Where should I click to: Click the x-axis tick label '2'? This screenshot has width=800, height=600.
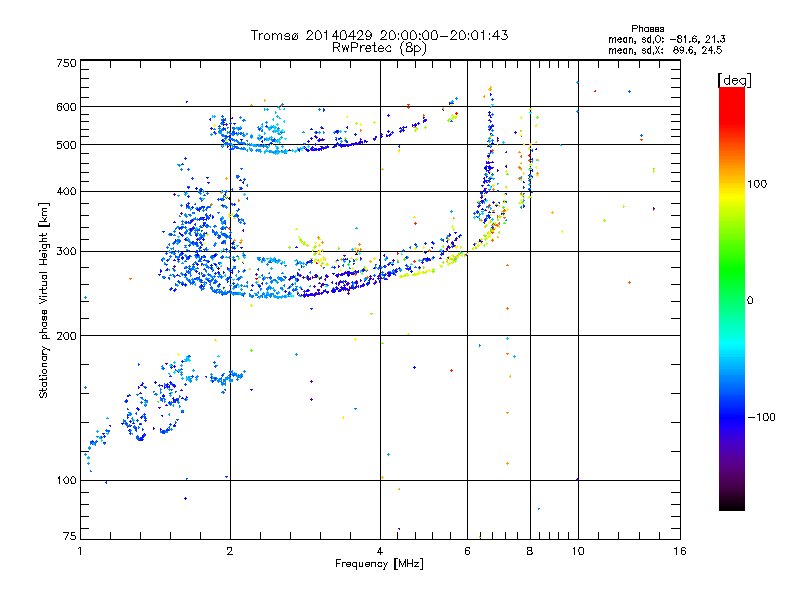point(230,551)
